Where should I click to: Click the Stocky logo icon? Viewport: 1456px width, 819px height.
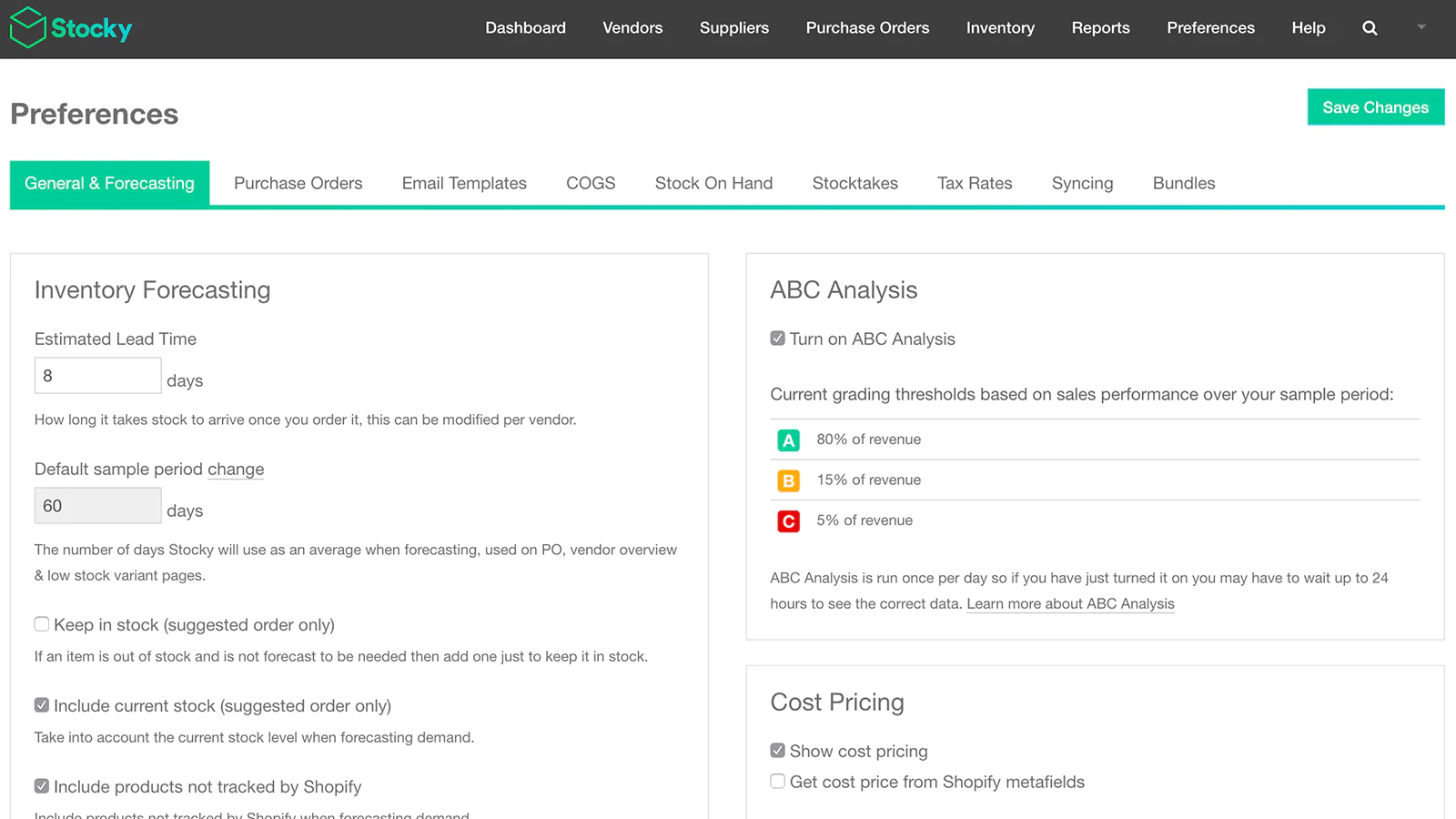[x=27, y=27]
